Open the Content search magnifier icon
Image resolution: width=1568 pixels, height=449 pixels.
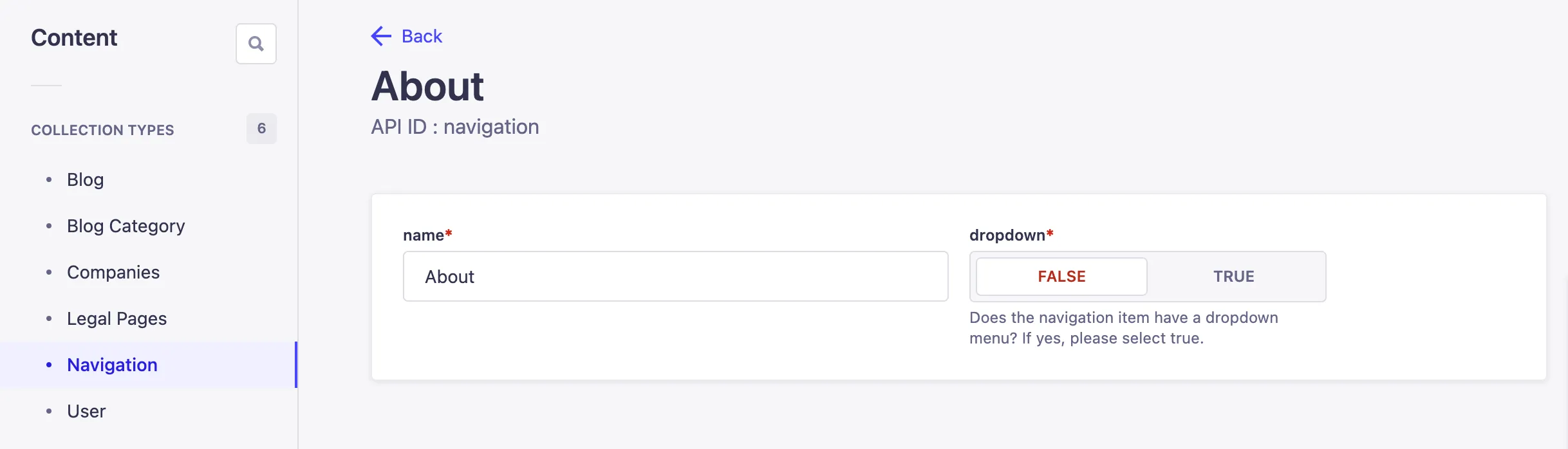[256, 44]
